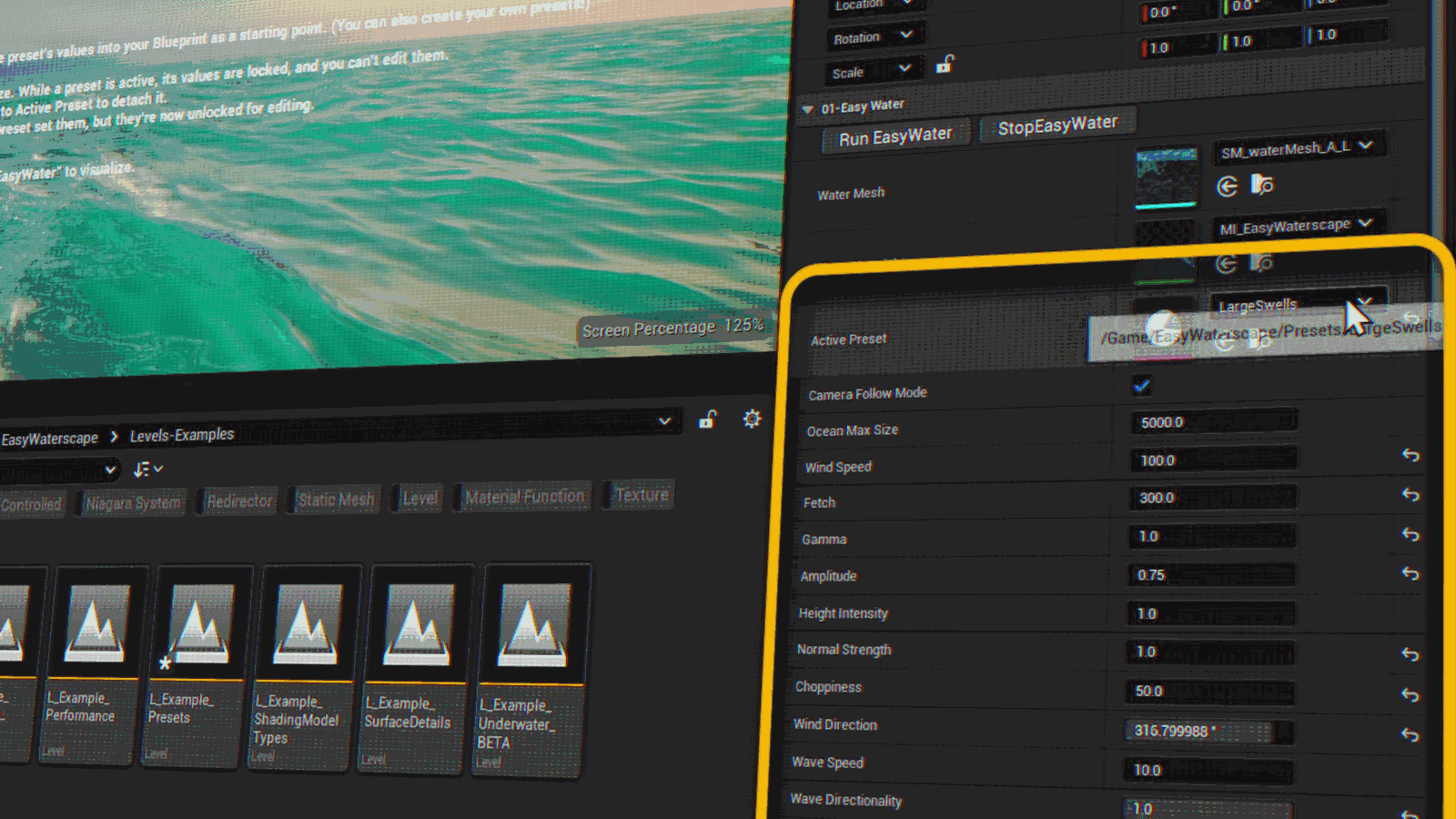Open the LargeSwells Active Preset dropdown

coord(1297,304)
